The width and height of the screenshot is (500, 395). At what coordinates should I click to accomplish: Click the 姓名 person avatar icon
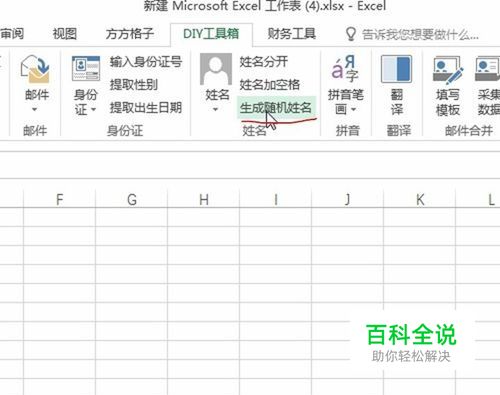click(x=216, y=69)
